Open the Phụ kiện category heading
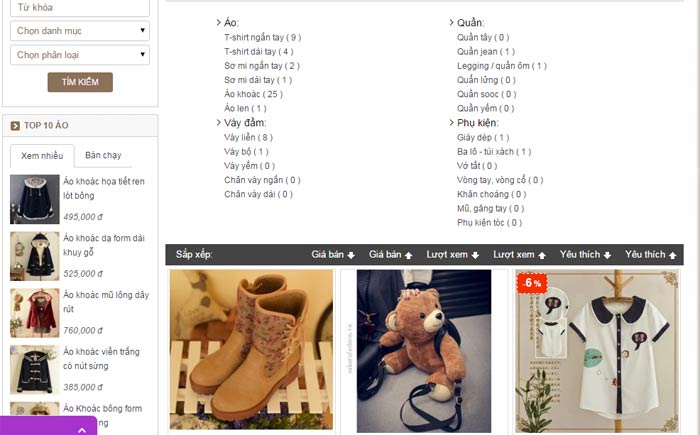The height and width of the screenshot is (435, 700). [x=478, y=123]
